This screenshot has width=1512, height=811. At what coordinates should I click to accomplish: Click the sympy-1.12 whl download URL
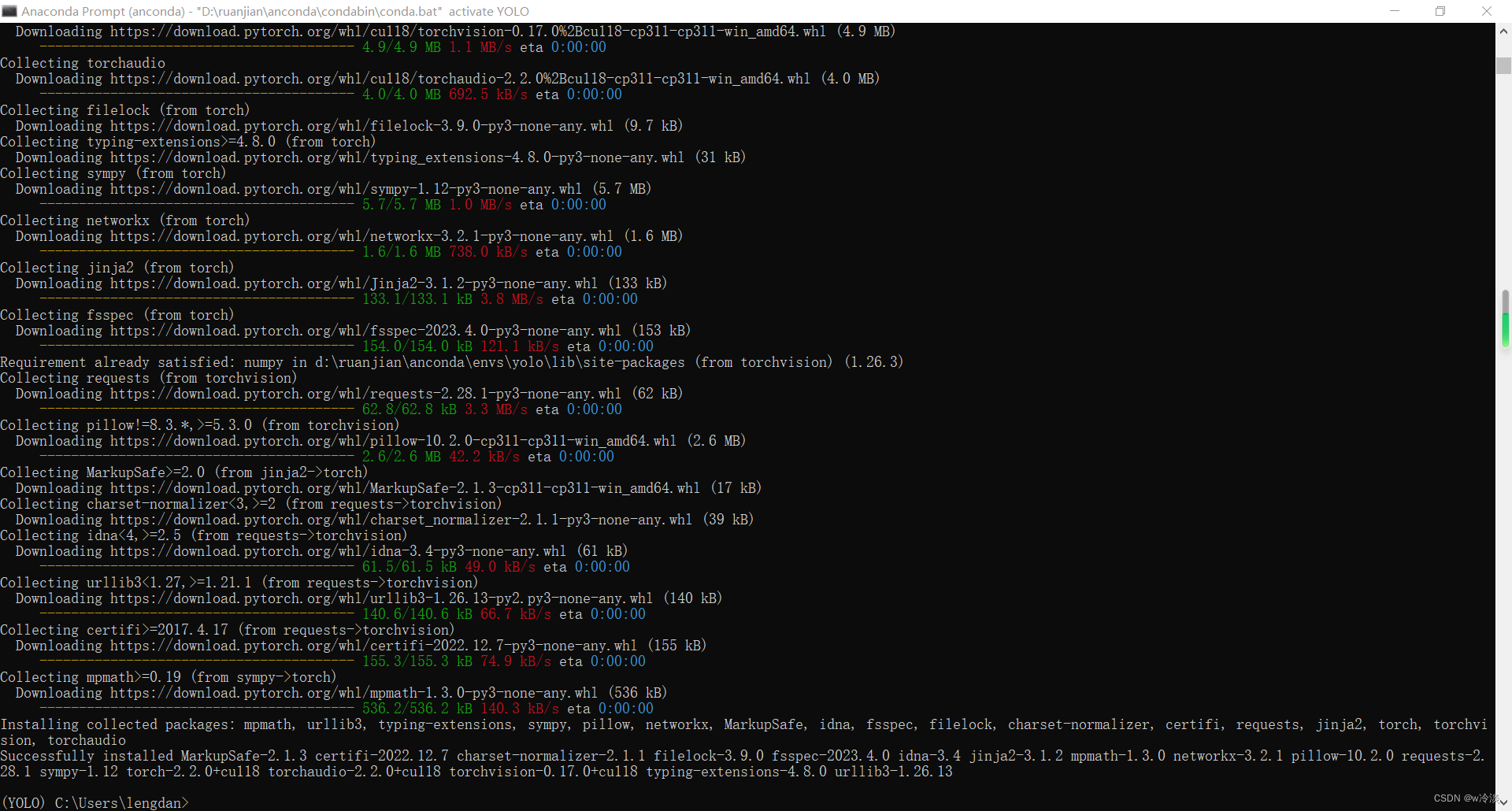(x=346, y=189)
